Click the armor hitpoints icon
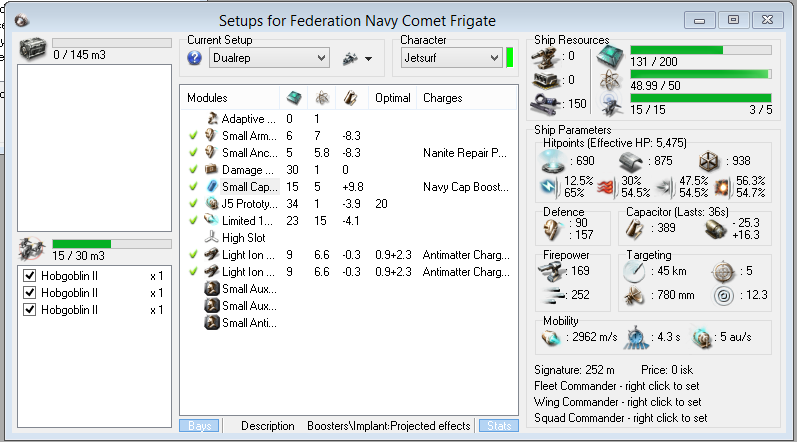This screenshot has height=442, width=797. point(630,162)
